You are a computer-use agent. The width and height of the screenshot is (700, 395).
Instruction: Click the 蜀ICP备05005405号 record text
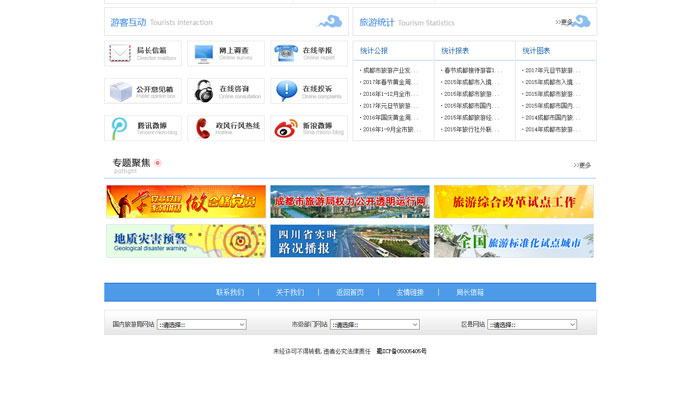401,351
